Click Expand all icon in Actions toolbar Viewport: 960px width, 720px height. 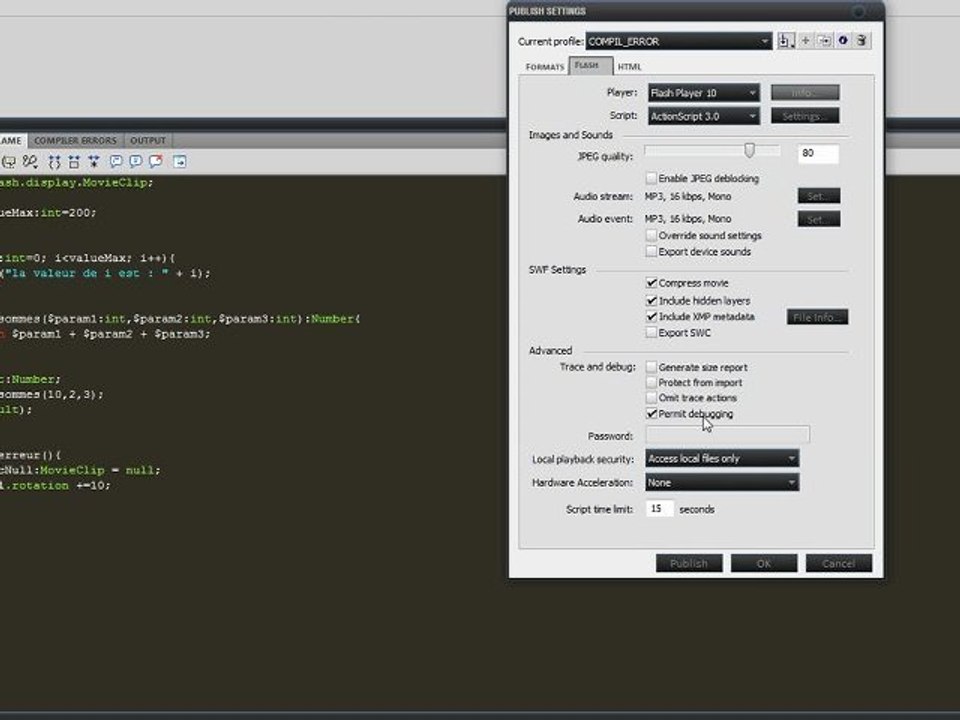point(94,162)
